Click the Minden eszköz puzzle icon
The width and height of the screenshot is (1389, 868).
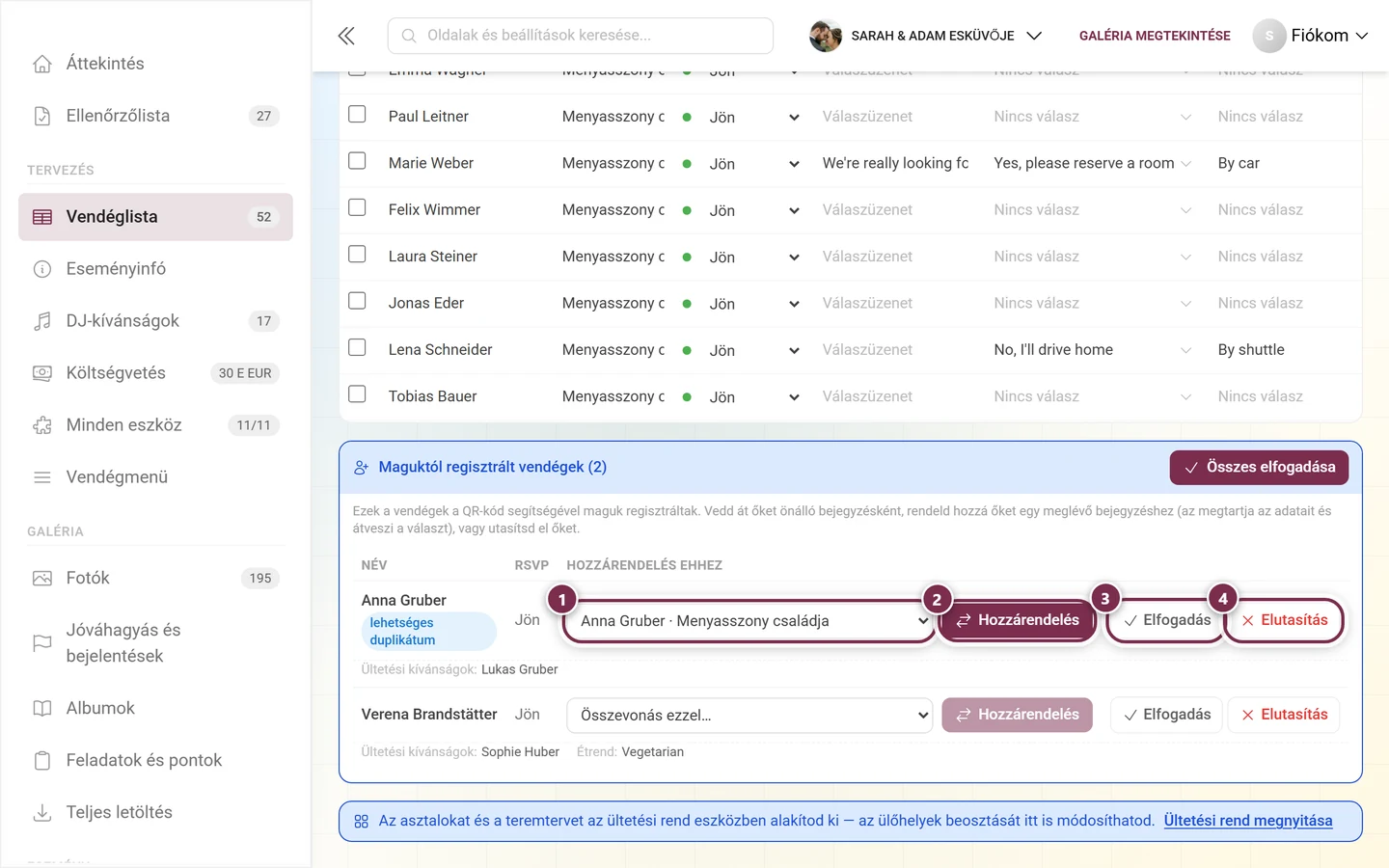(42, 425)
